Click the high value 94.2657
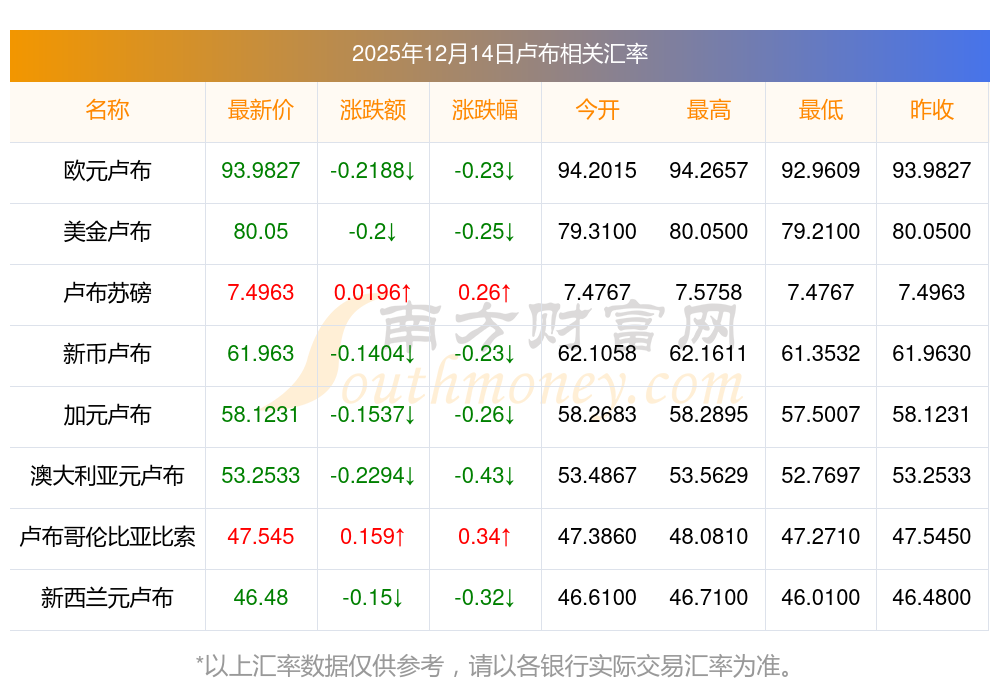This screenshot has width=1000, height=697. (709, 170)
